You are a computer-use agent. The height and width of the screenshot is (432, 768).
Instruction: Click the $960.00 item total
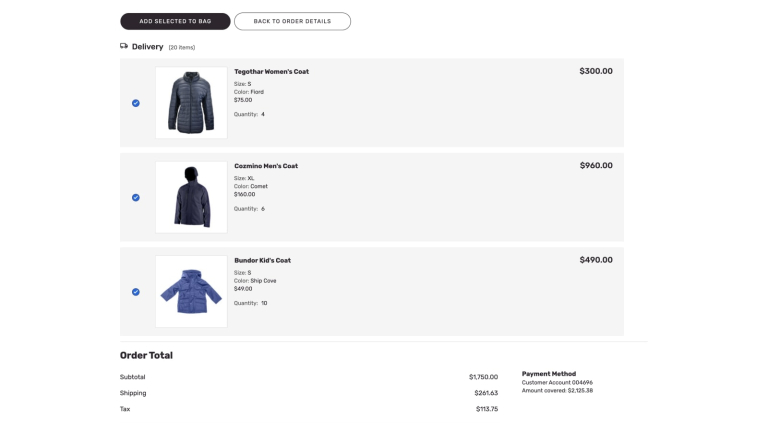[x=596, y=165]
